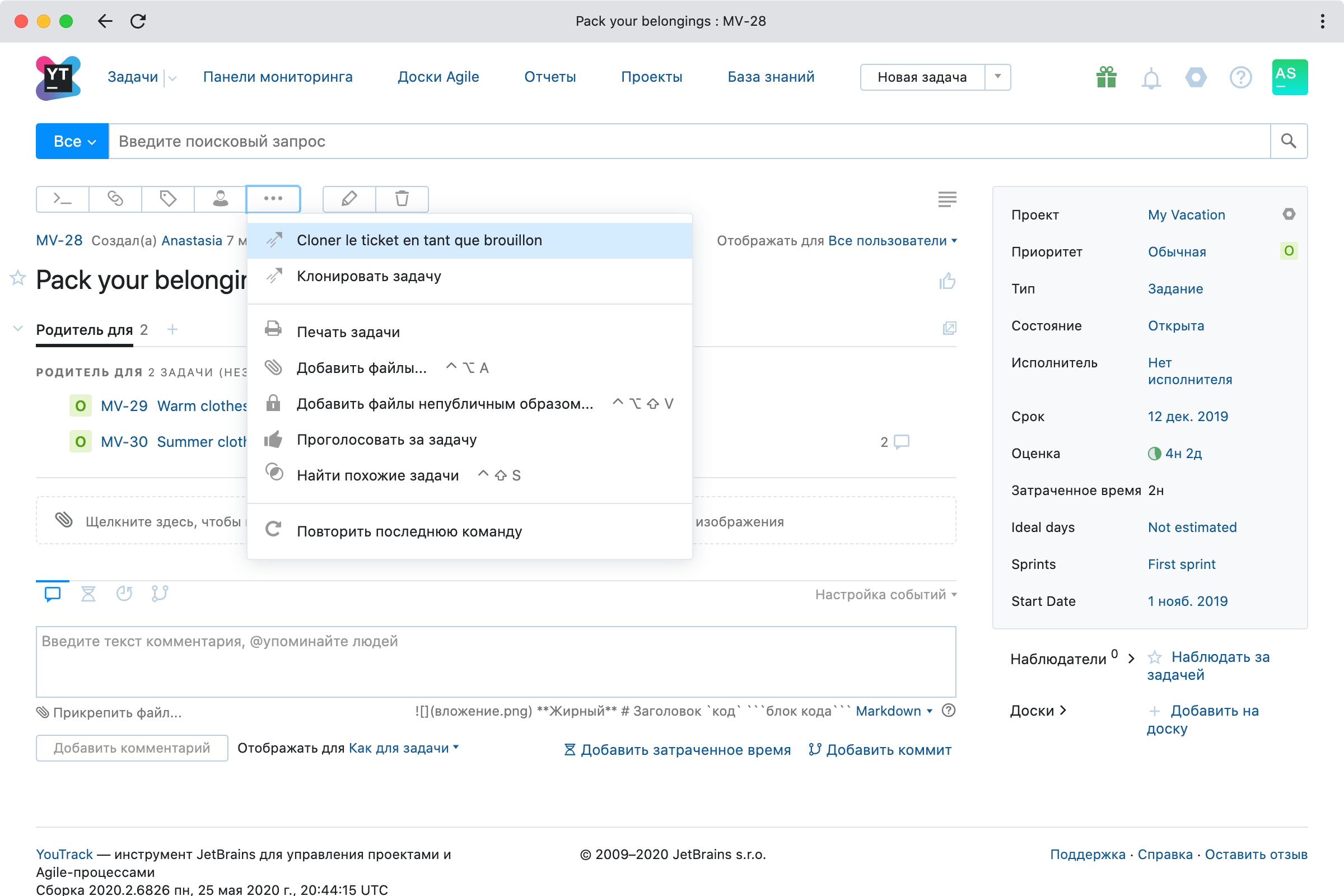Click the print task icon
1344x896 pixels.
tap(274, 330)
